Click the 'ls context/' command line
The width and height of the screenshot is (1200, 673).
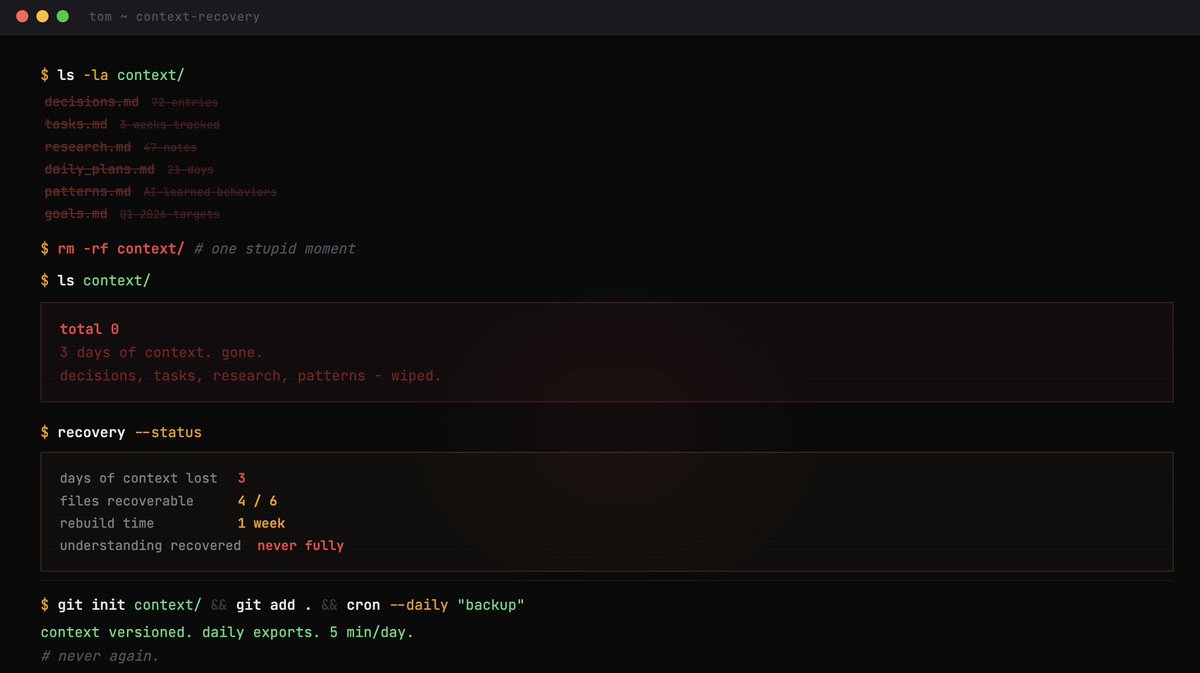pos(95,280)
